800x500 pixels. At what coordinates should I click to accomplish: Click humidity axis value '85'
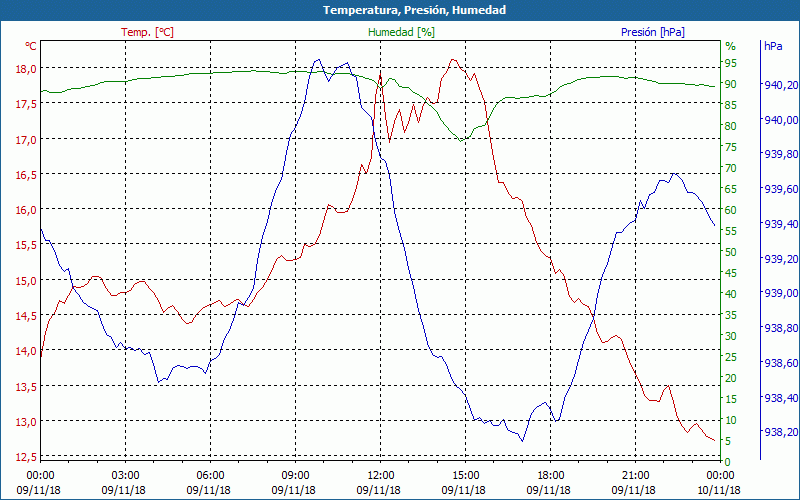pyautogui.click(x=731, y=105)
